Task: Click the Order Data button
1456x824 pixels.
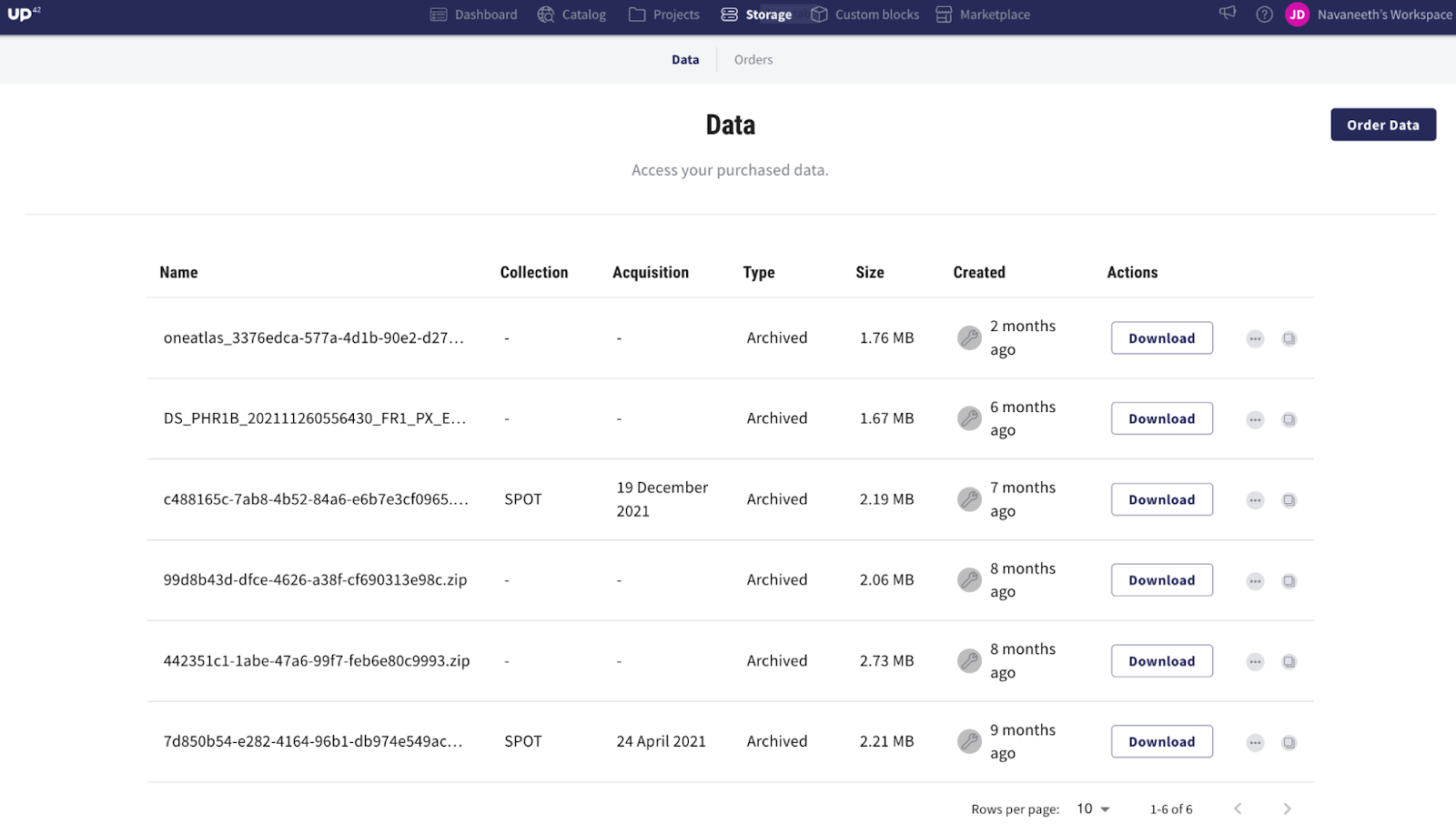Action: click(1383, 125)
